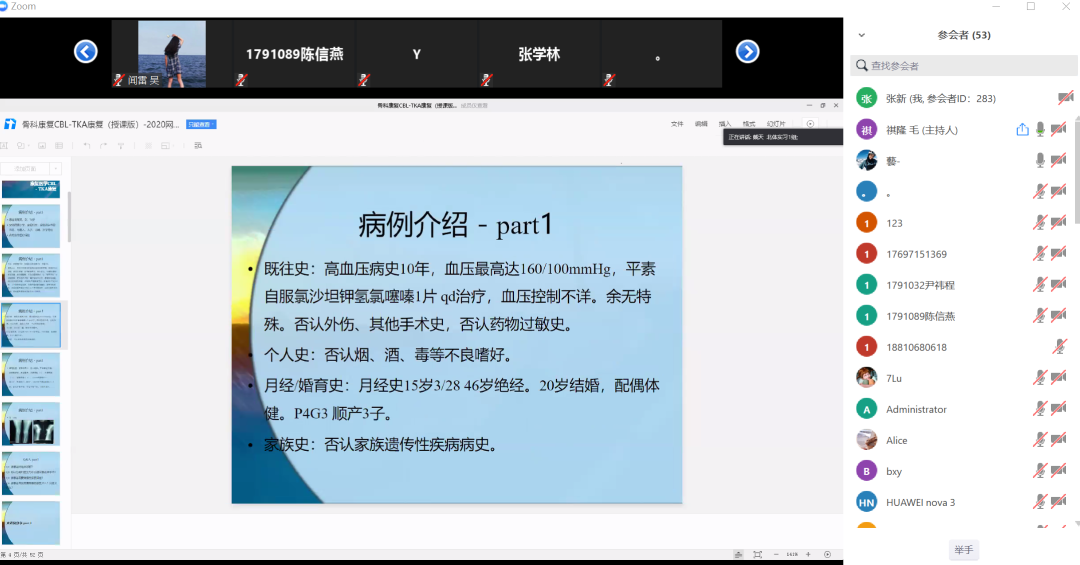Click the muted microphone icon for 18810680618
Image resolution: width=1080 pixels, height=565 pixels.
pyautogui.click(x=1059, y=347)
